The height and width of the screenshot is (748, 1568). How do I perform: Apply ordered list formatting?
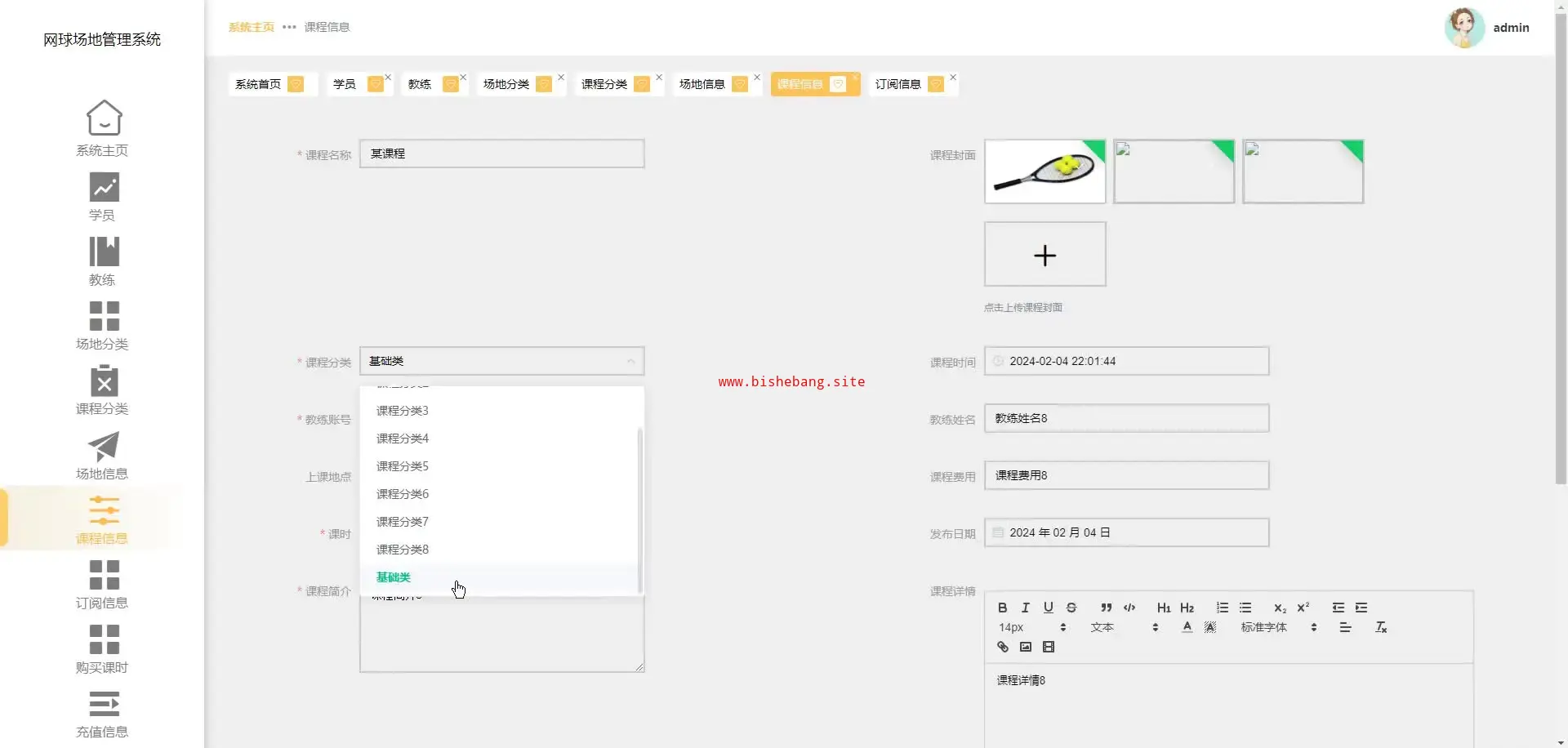click(x=1222, y=608)
